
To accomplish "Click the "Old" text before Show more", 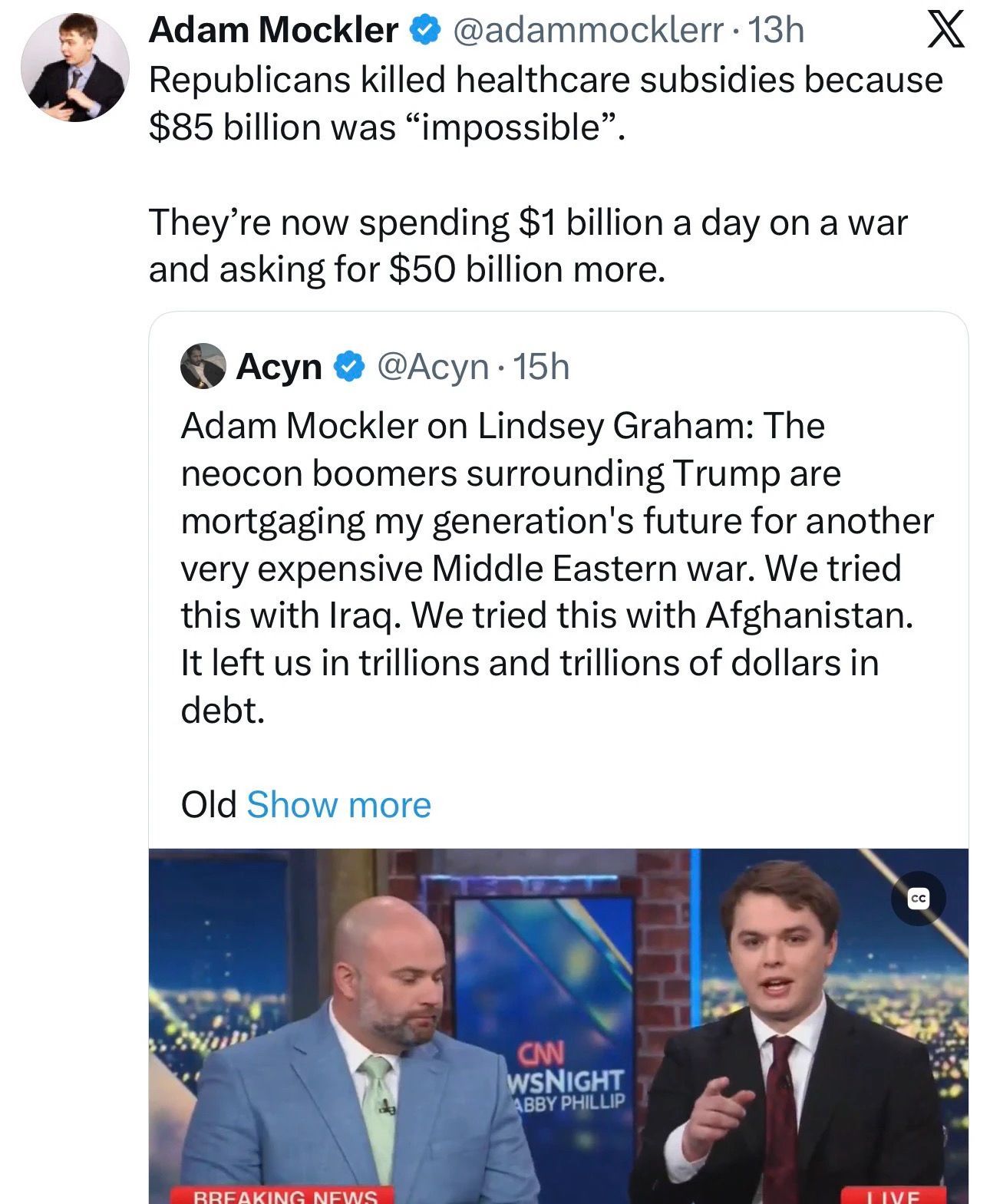I will (x=209, y=805).
